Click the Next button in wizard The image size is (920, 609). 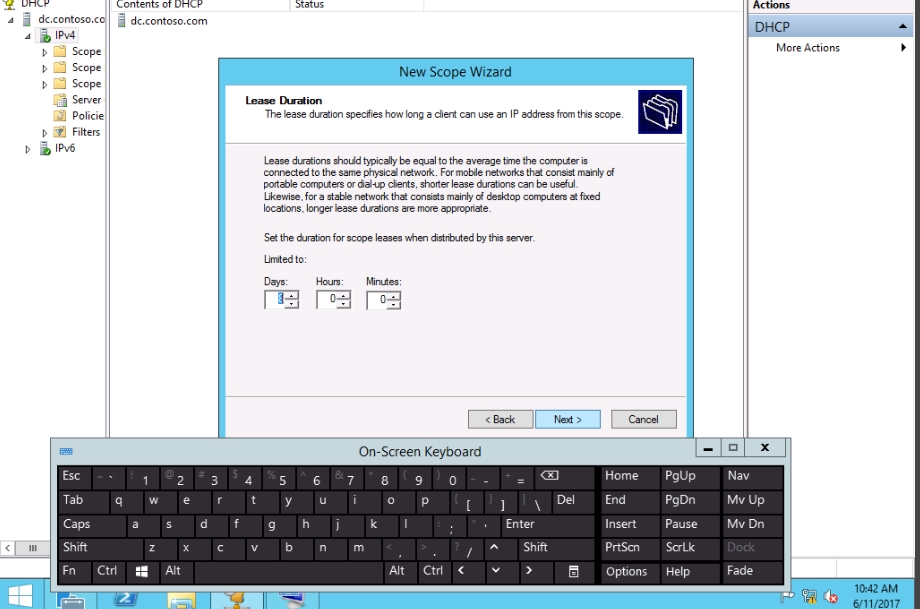click(567, 419)
